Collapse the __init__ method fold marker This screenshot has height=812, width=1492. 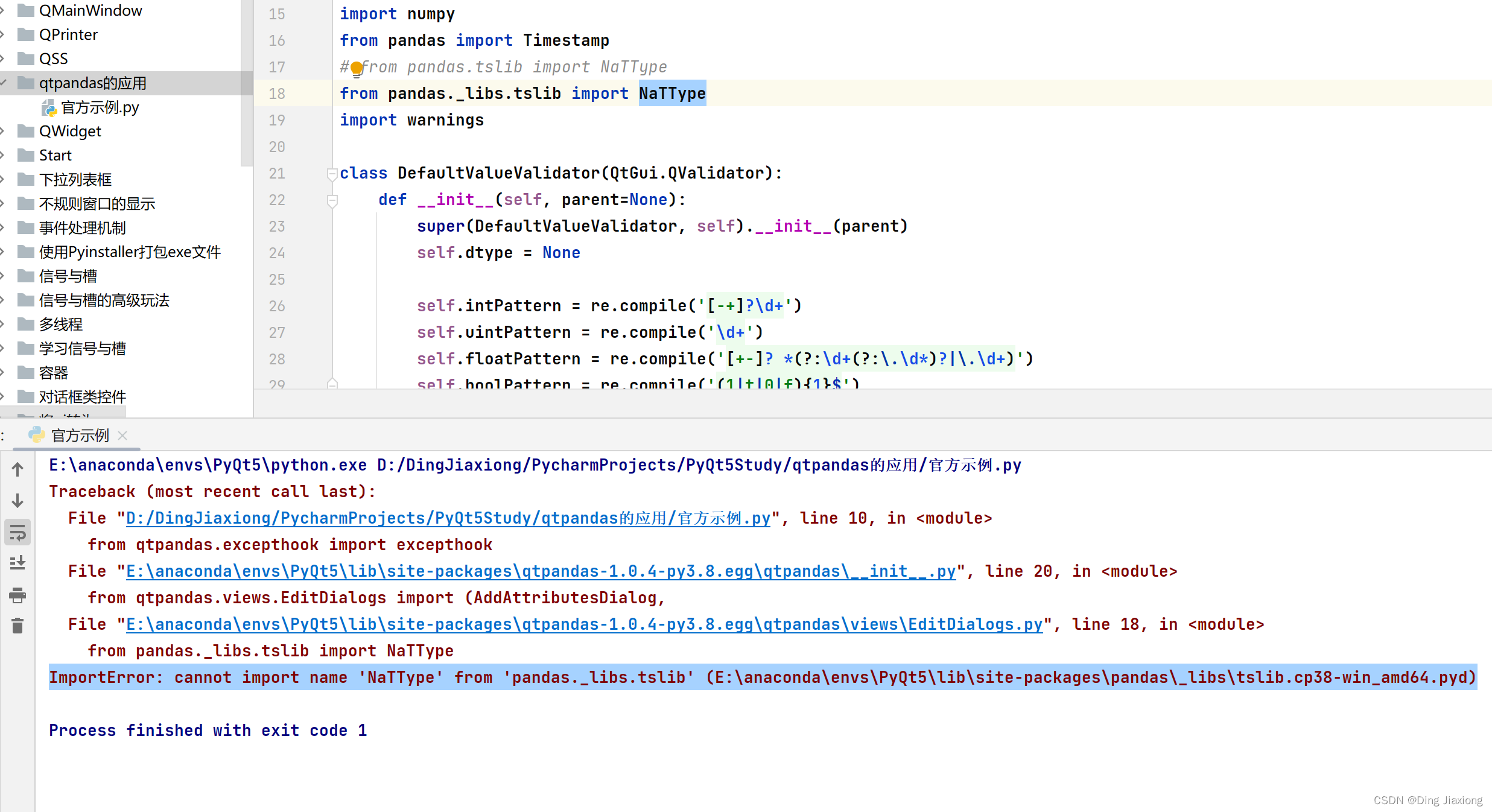(332, 201)
